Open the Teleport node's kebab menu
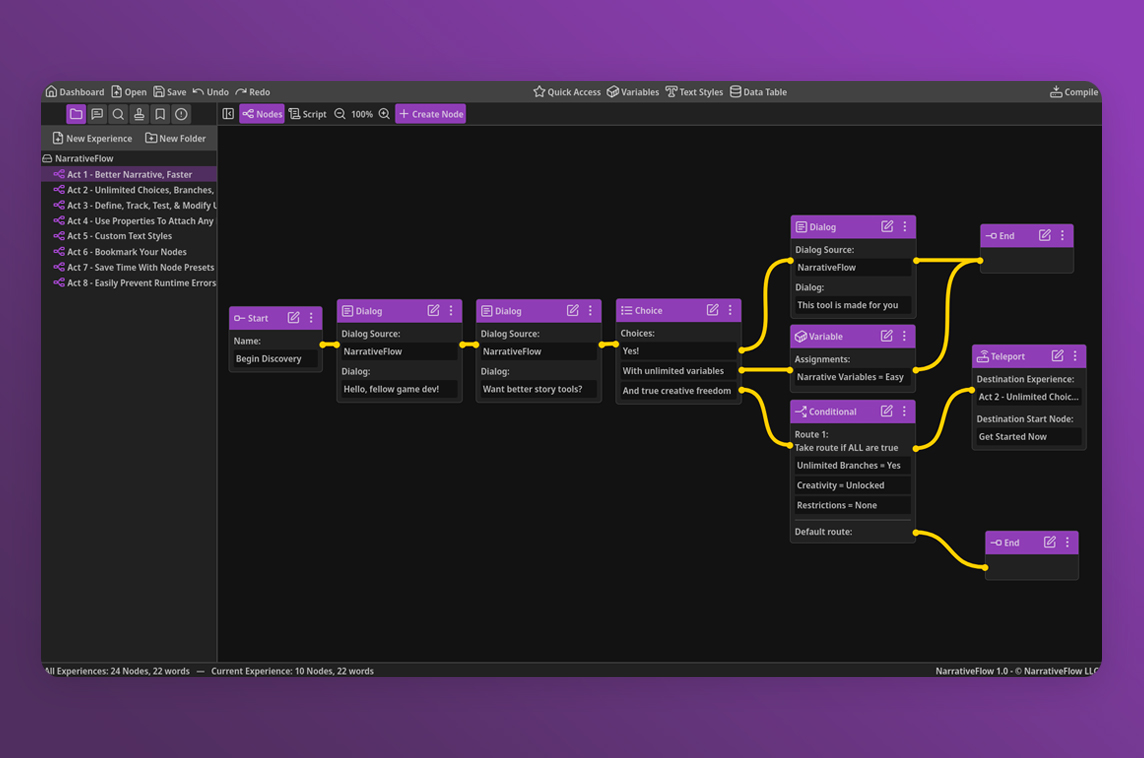The height and width of the screenshot is (758, 1144). [x=1075, y=356]
